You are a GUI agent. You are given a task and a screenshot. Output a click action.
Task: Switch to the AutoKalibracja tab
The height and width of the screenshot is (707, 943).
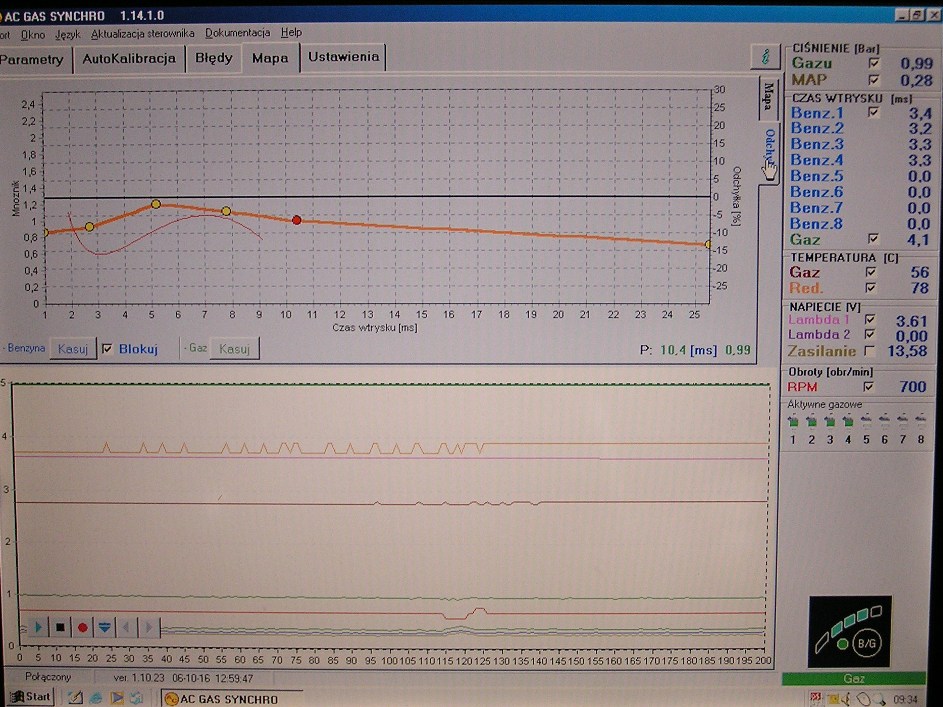click(129, 58)
